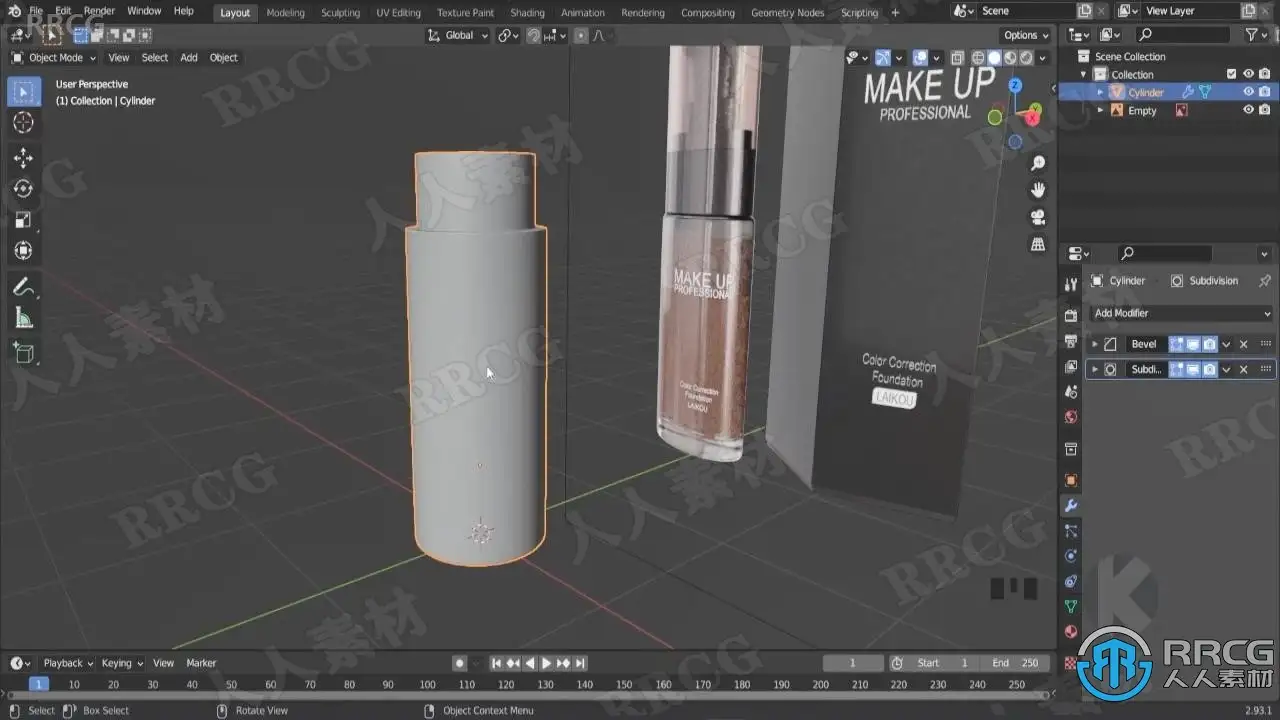1280x720 pixels.
Task: Open the Keying dropdown in the timeline
Action: pos(122,663)
